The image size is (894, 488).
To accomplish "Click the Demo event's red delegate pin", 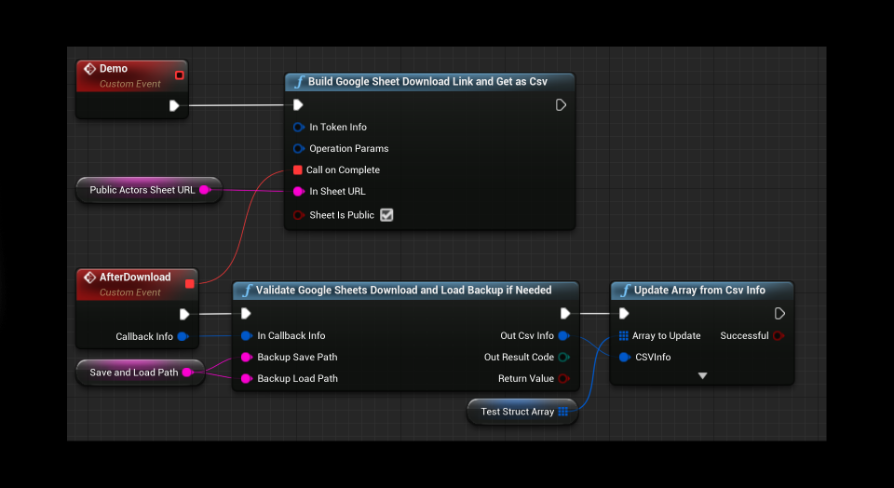I will pos(179,75).
